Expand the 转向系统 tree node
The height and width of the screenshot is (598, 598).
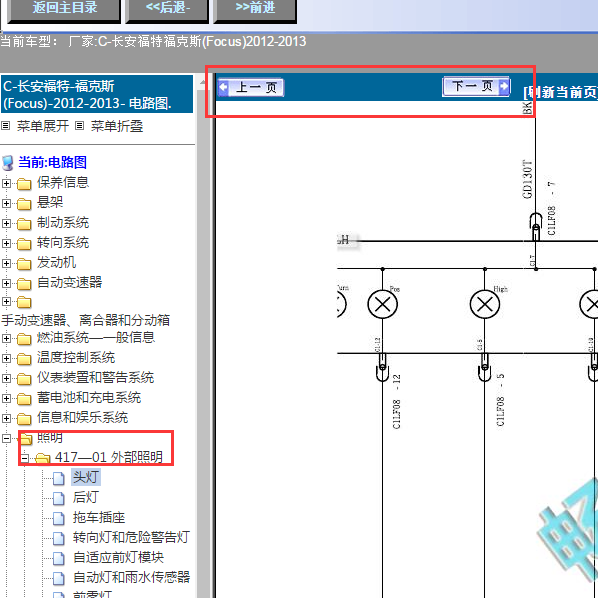click(x=6, y=243)
